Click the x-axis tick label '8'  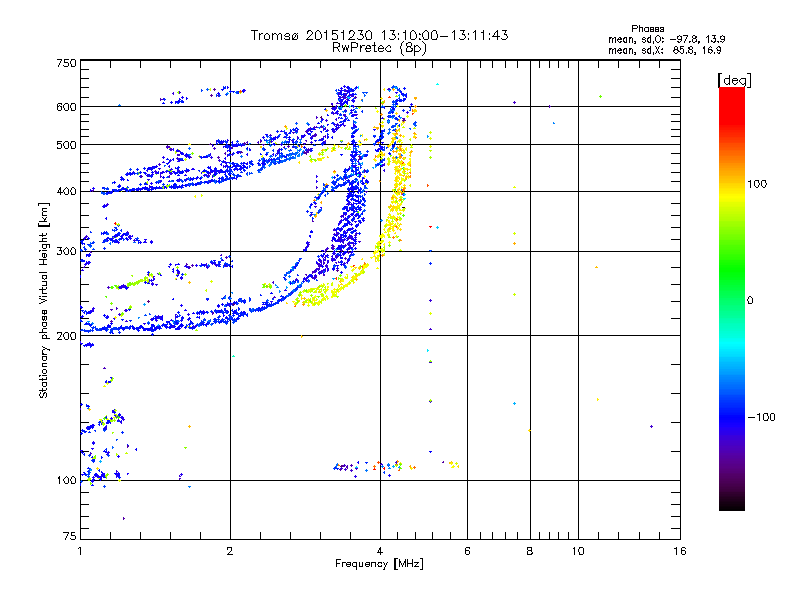(x=530, y=551)
